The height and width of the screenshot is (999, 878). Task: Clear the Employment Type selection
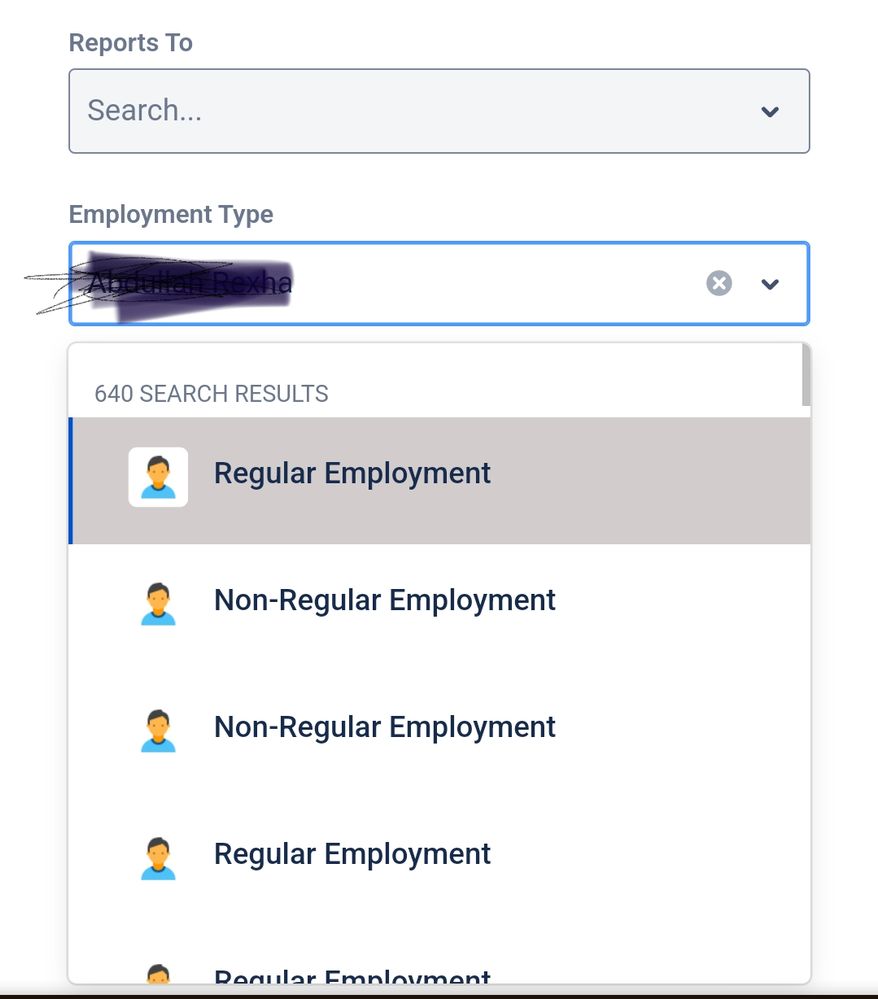pos(719,283)
